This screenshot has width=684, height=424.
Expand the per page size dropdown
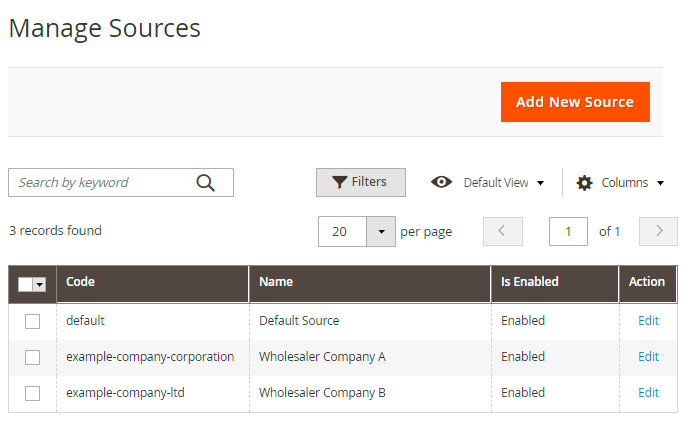(x=381, y=231)
